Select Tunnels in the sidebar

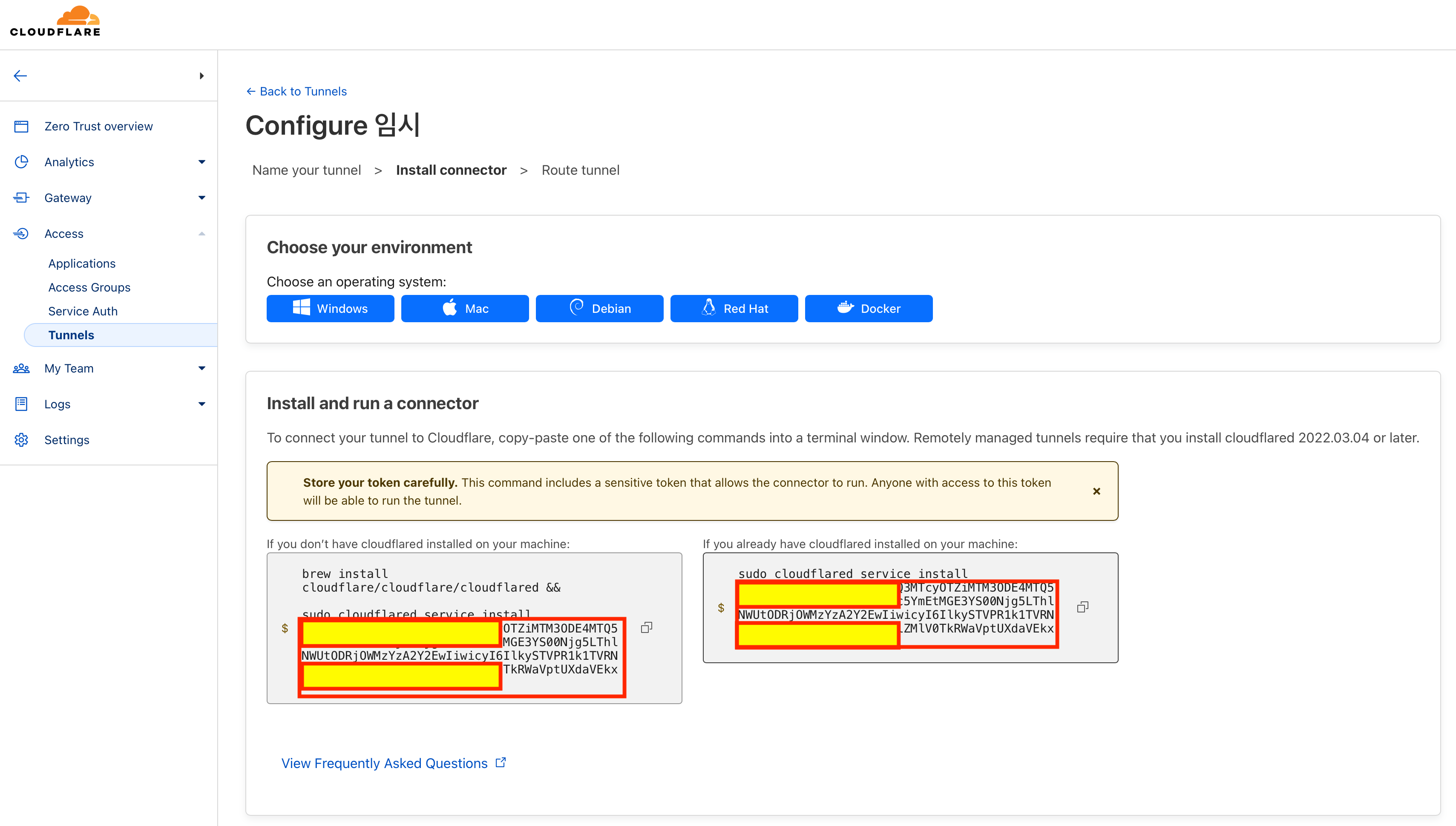tap(72, 335)
